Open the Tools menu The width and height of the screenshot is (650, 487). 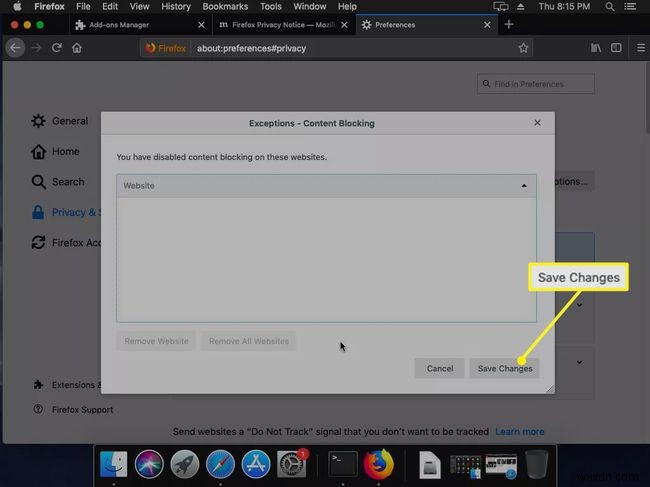click(271, 6)
